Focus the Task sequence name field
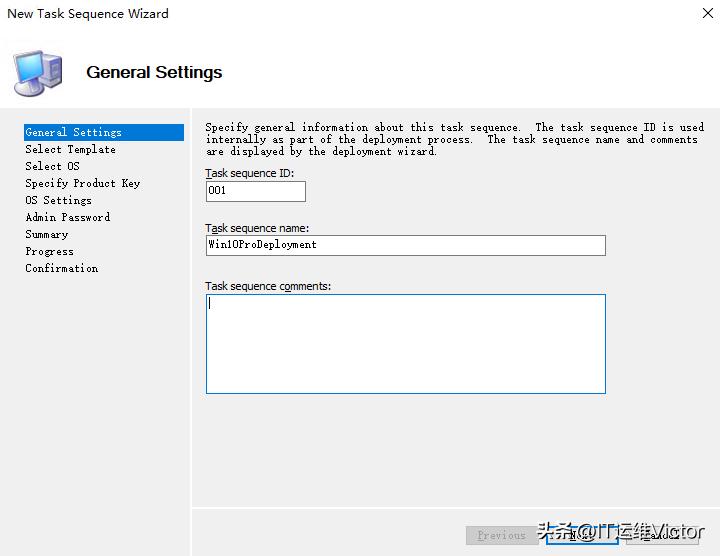The width and height of the screenshot is (720, 556). pos(405,245)
